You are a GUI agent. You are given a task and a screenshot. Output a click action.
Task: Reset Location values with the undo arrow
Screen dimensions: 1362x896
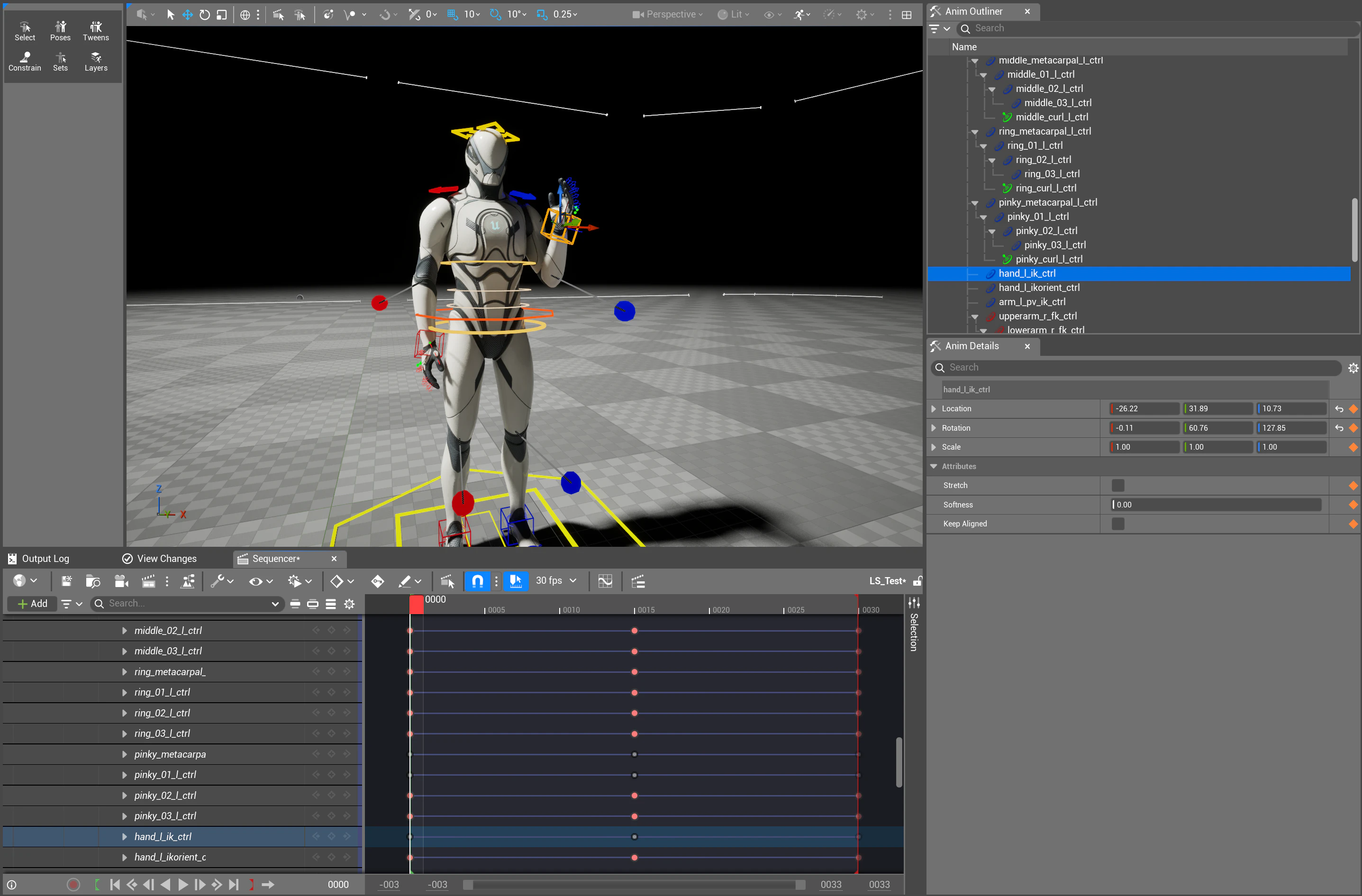[x=1338, y=408]
